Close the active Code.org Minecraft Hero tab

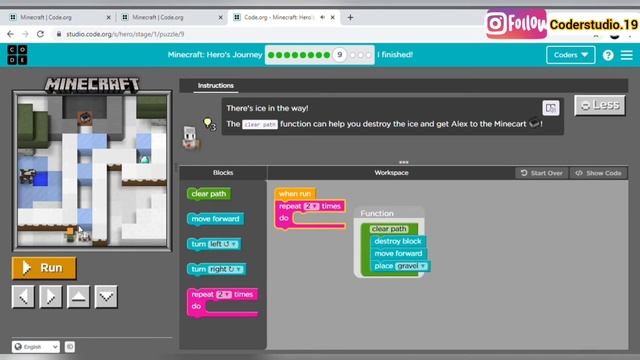click(x=333, y=18)
